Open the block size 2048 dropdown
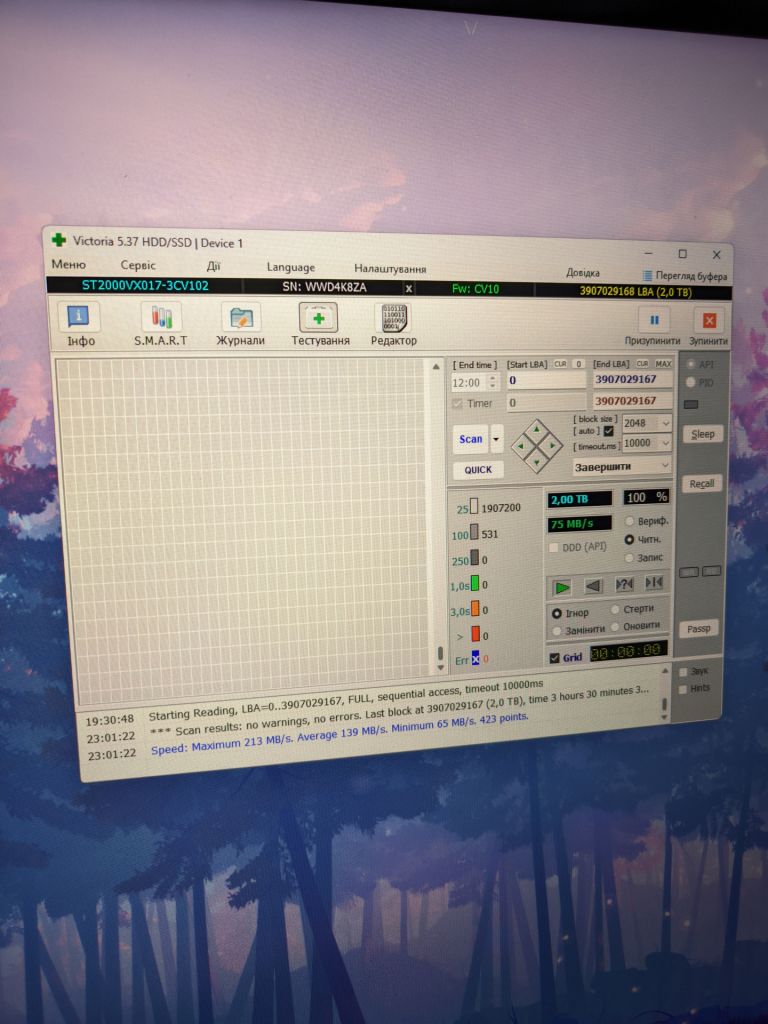The height and width of the screenshot is (1024, 768). pos(665,423)
